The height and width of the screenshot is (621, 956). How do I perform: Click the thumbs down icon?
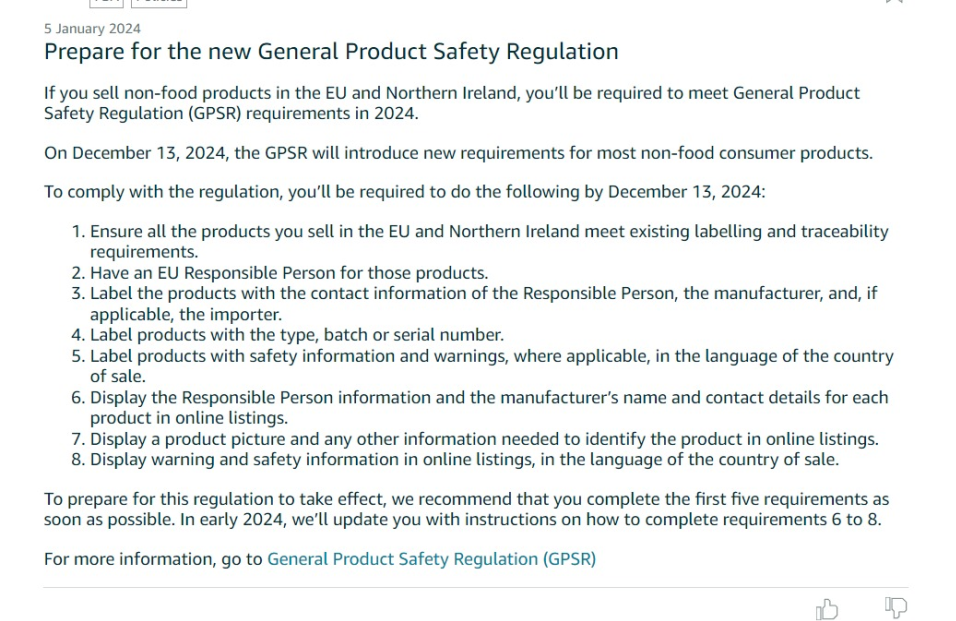[x=896, y=607]
